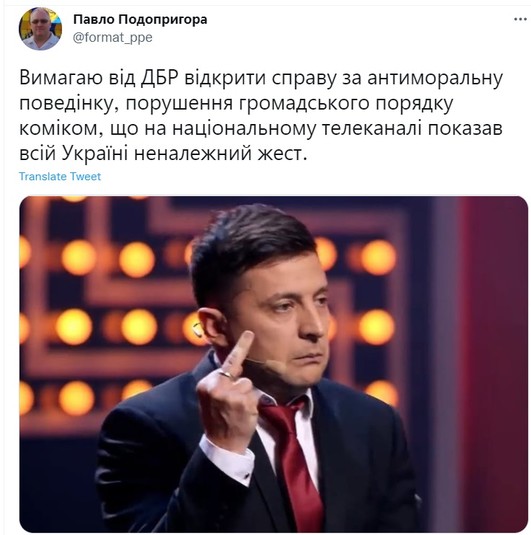Click the tweet text body
The image size is (531, 535).
261,116
